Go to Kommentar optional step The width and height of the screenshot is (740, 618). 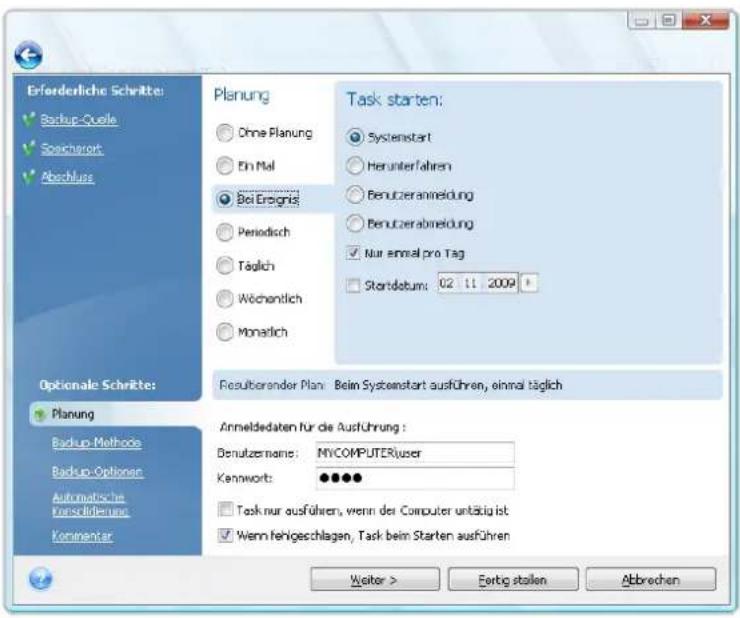point(82,536)
